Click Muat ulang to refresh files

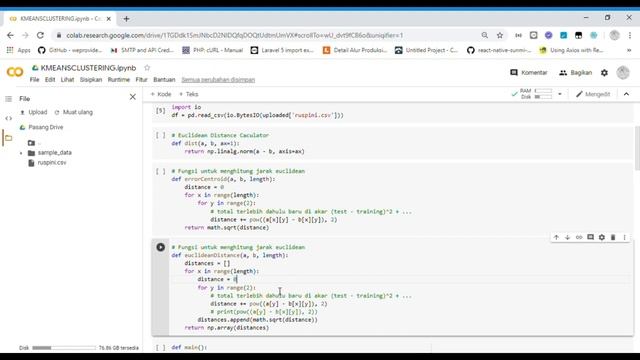click(x=73, y=112)
